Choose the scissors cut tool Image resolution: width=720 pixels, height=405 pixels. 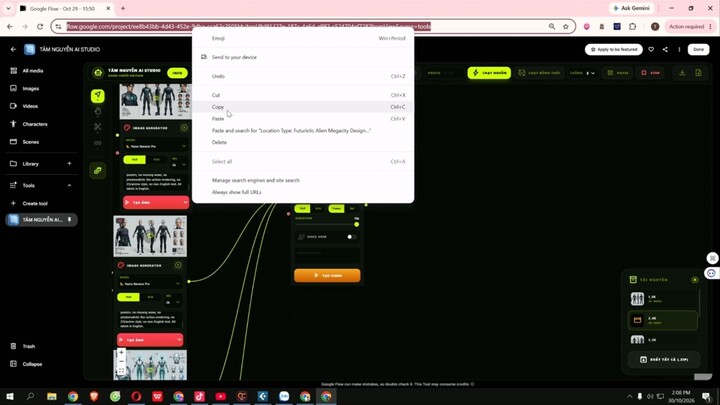point(97,127)
